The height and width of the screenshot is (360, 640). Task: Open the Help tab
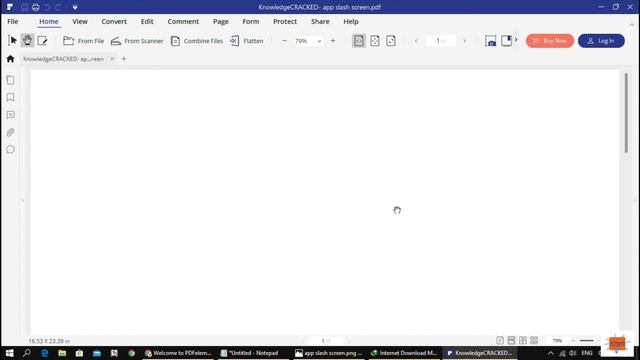(x=351, y=22)
